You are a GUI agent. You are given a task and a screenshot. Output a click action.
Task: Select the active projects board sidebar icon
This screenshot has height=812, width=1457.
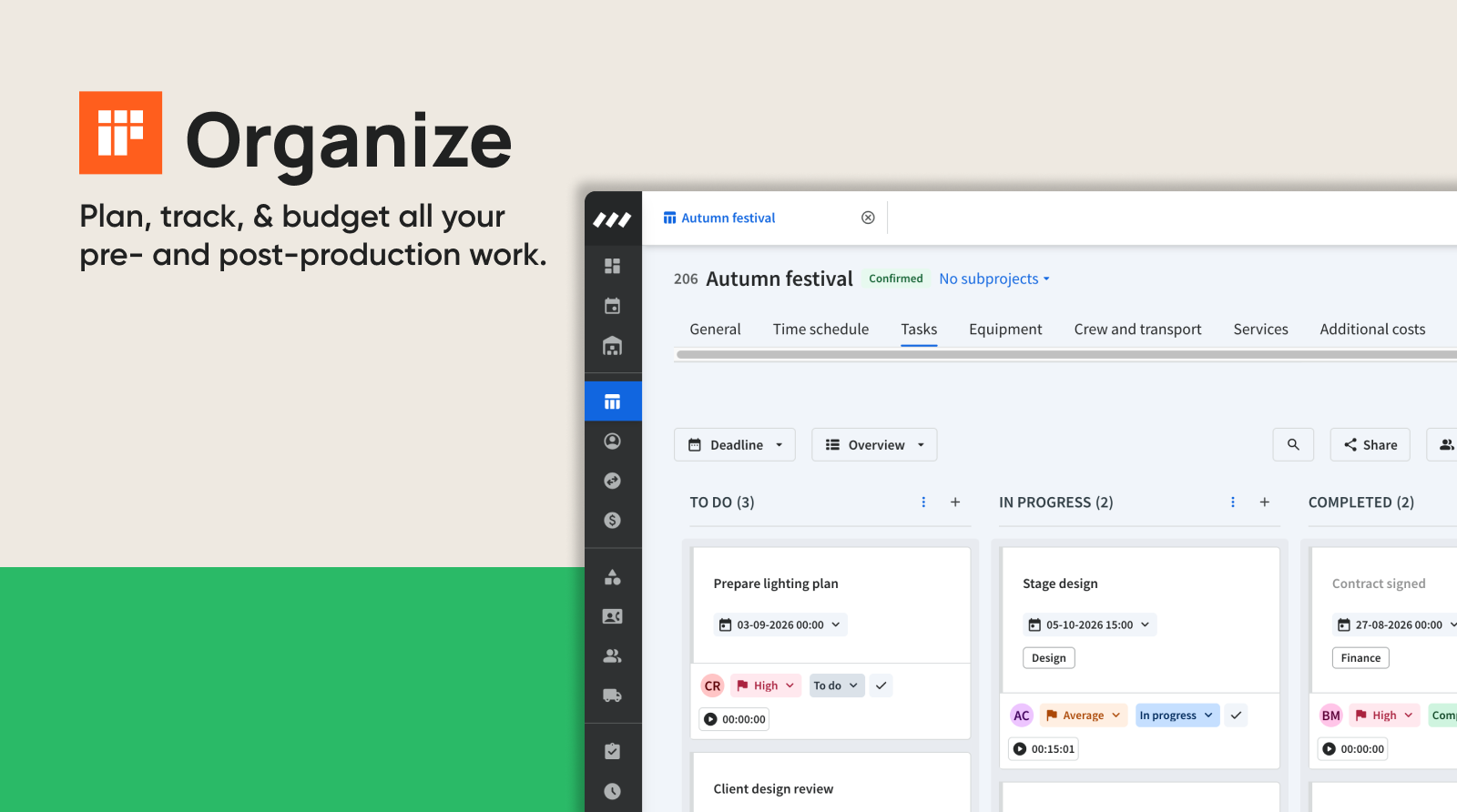(613, 401)
